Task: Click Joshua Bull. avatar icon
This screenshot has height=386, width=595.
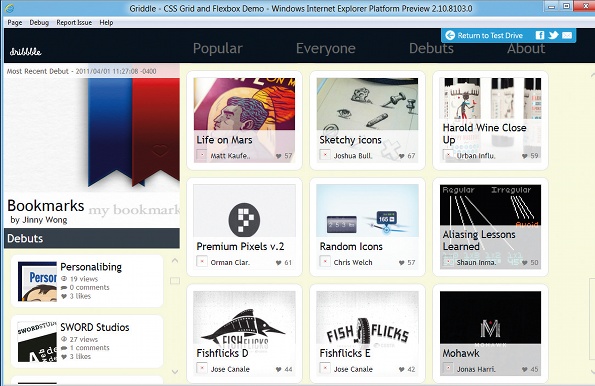Action: [325, 155]
